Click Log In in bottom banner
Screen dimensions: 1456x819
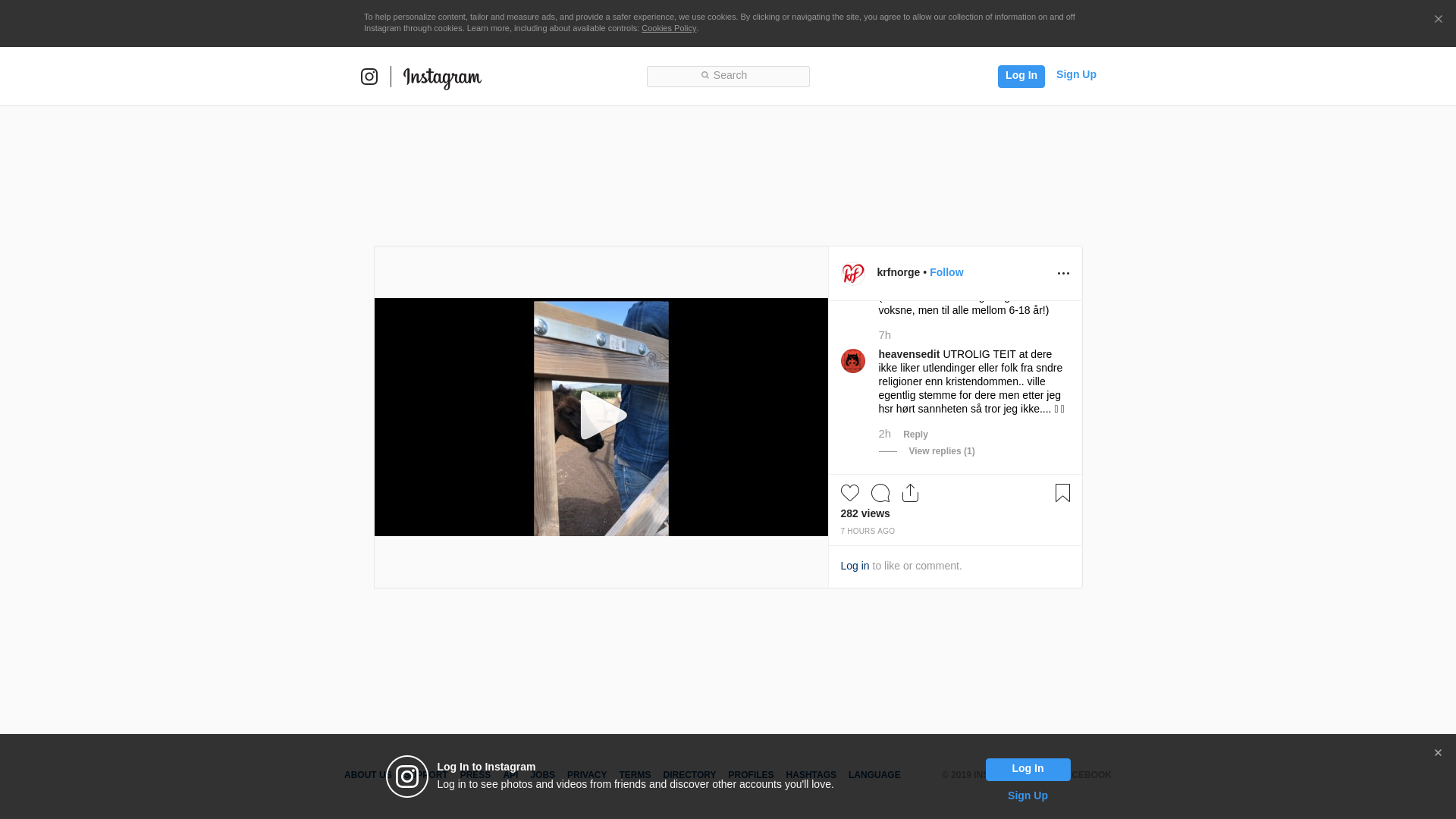(1028, 770)
